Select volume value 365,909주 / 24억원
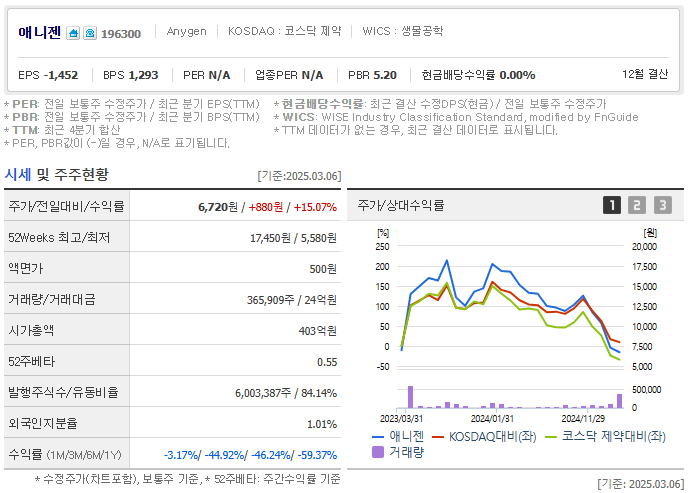 pyautogui.click(x=292, y=300)
